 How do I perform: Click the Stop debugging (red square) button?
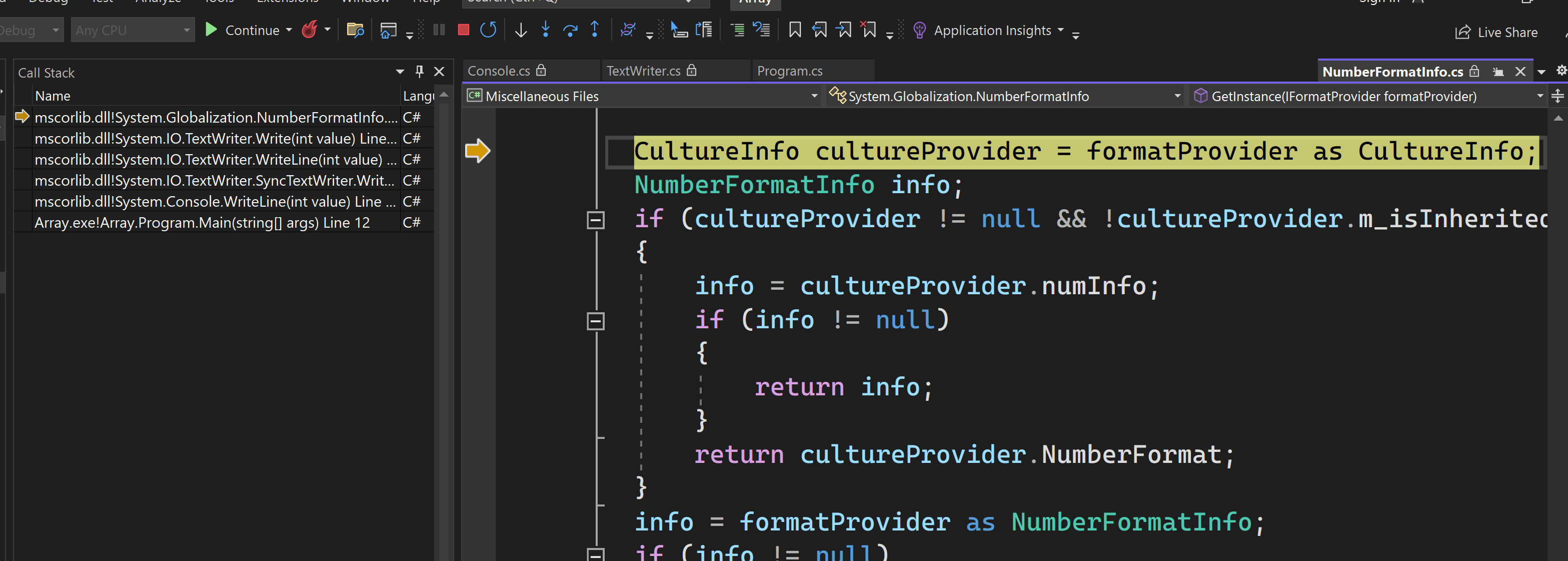tap(462, 29)
